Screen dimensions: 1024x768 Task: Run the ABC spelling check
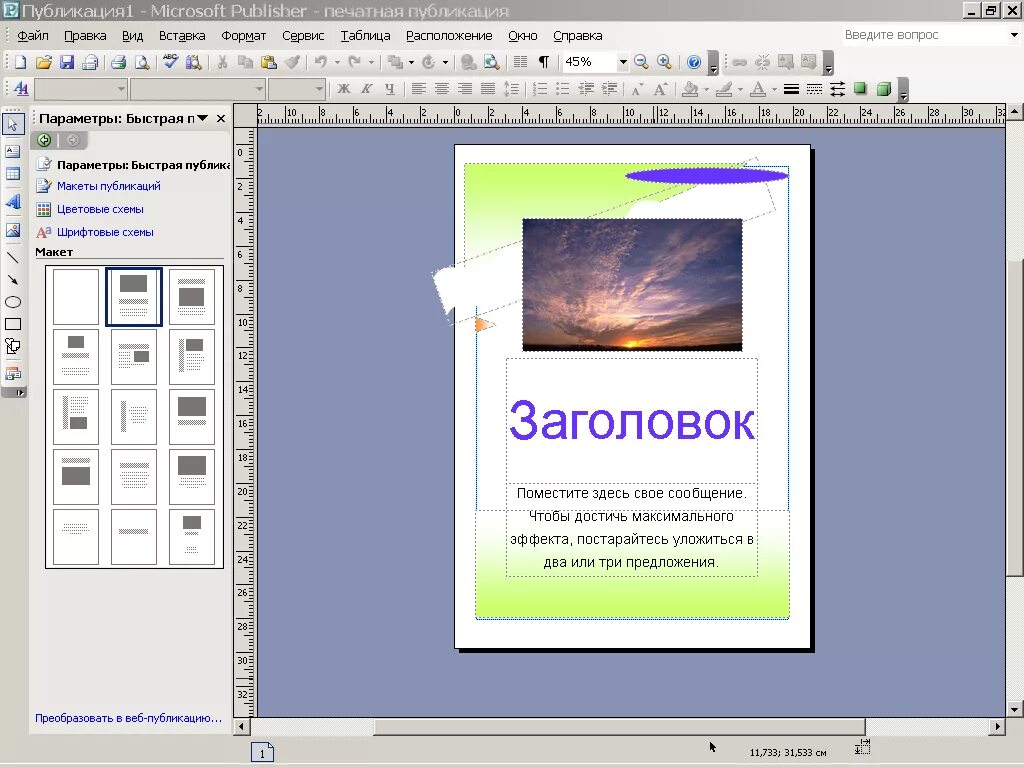tap(170, 62)
